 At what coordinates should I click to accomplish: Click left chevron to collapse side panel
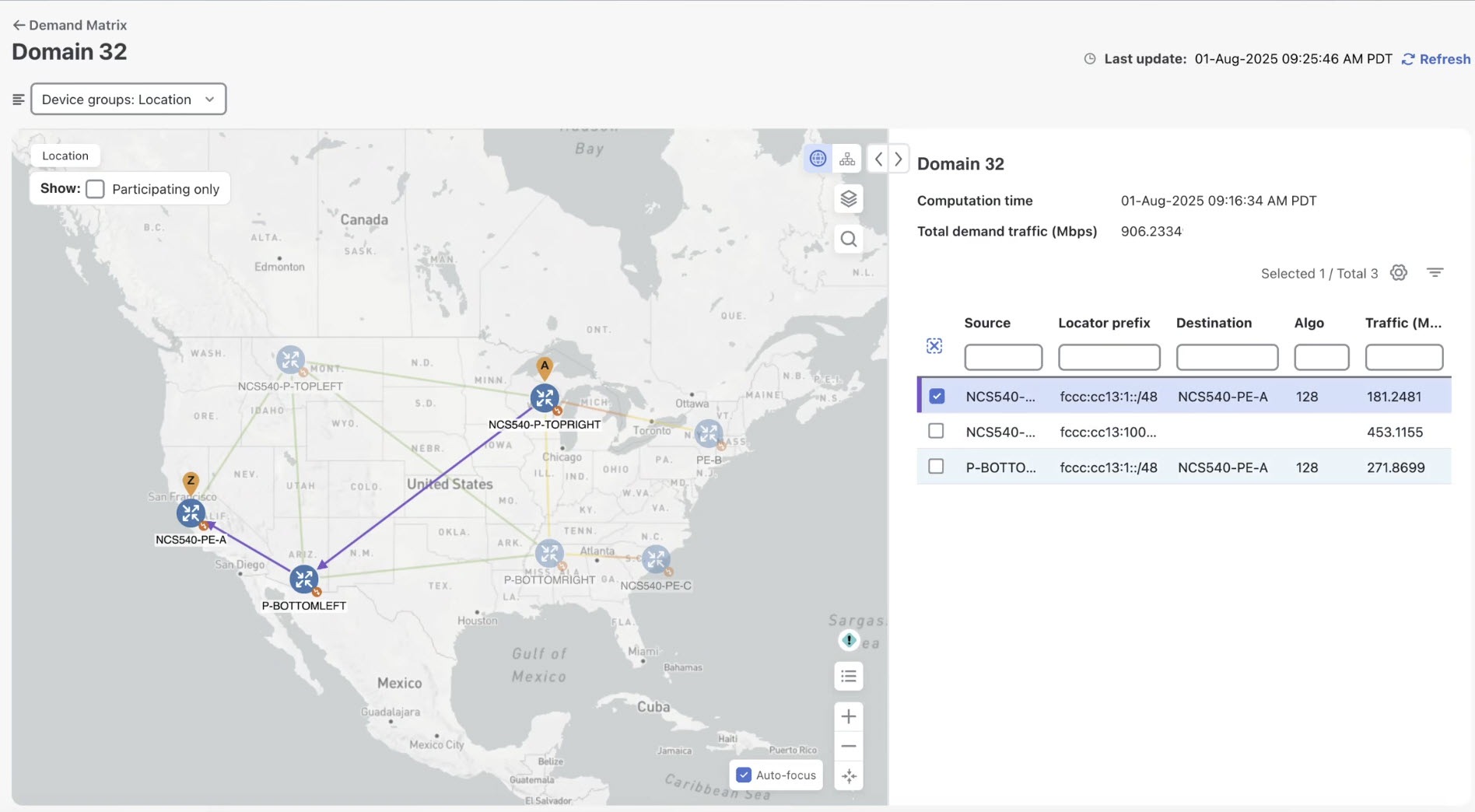tap(878, 158)
